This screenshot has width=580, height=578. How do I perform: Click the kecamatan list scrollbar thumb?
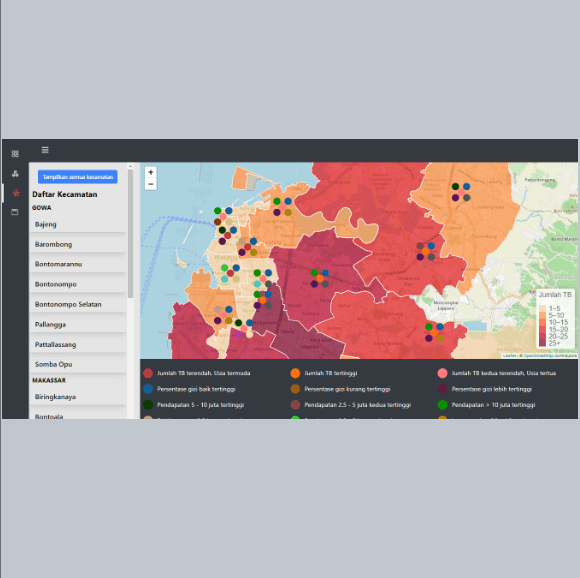coord(130,234)
